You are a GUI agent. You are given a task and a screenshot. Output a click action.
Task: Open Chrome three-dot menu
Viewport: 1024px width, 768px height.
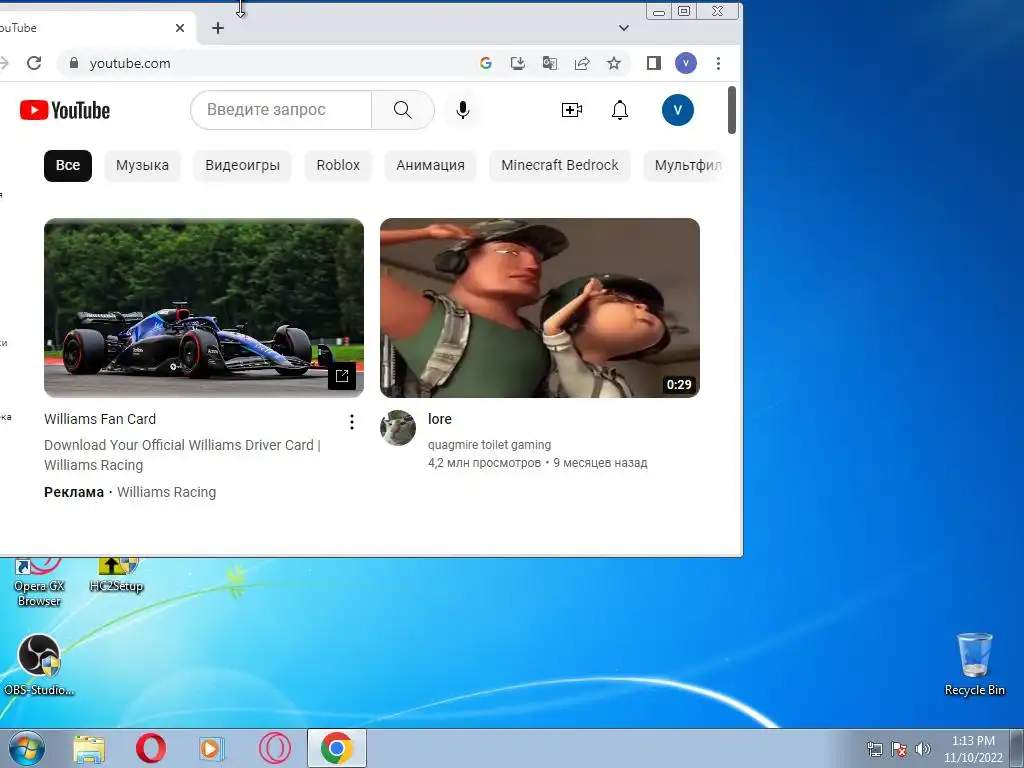pyautogui.click(x=718, y=63)
